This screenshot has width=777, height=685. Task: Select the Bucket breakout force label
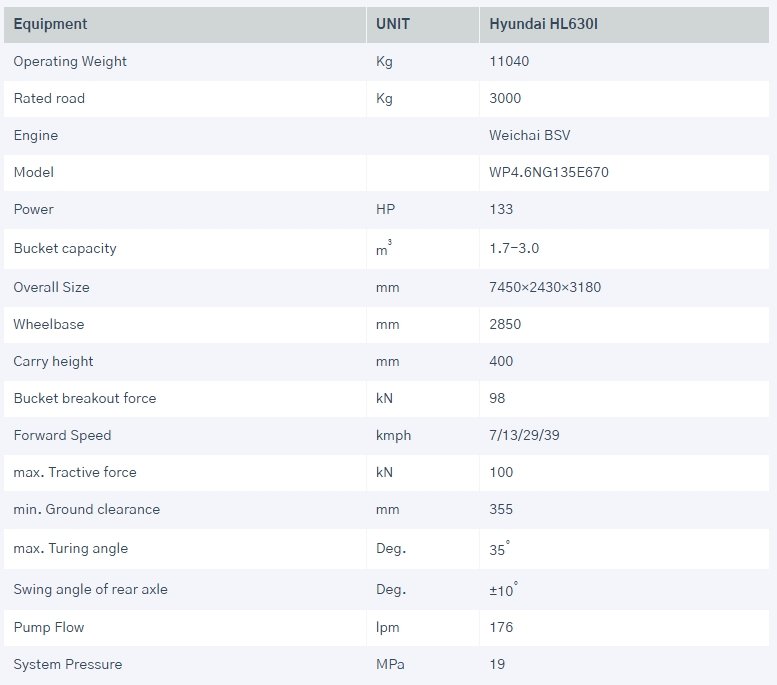[x=85, y=398]
